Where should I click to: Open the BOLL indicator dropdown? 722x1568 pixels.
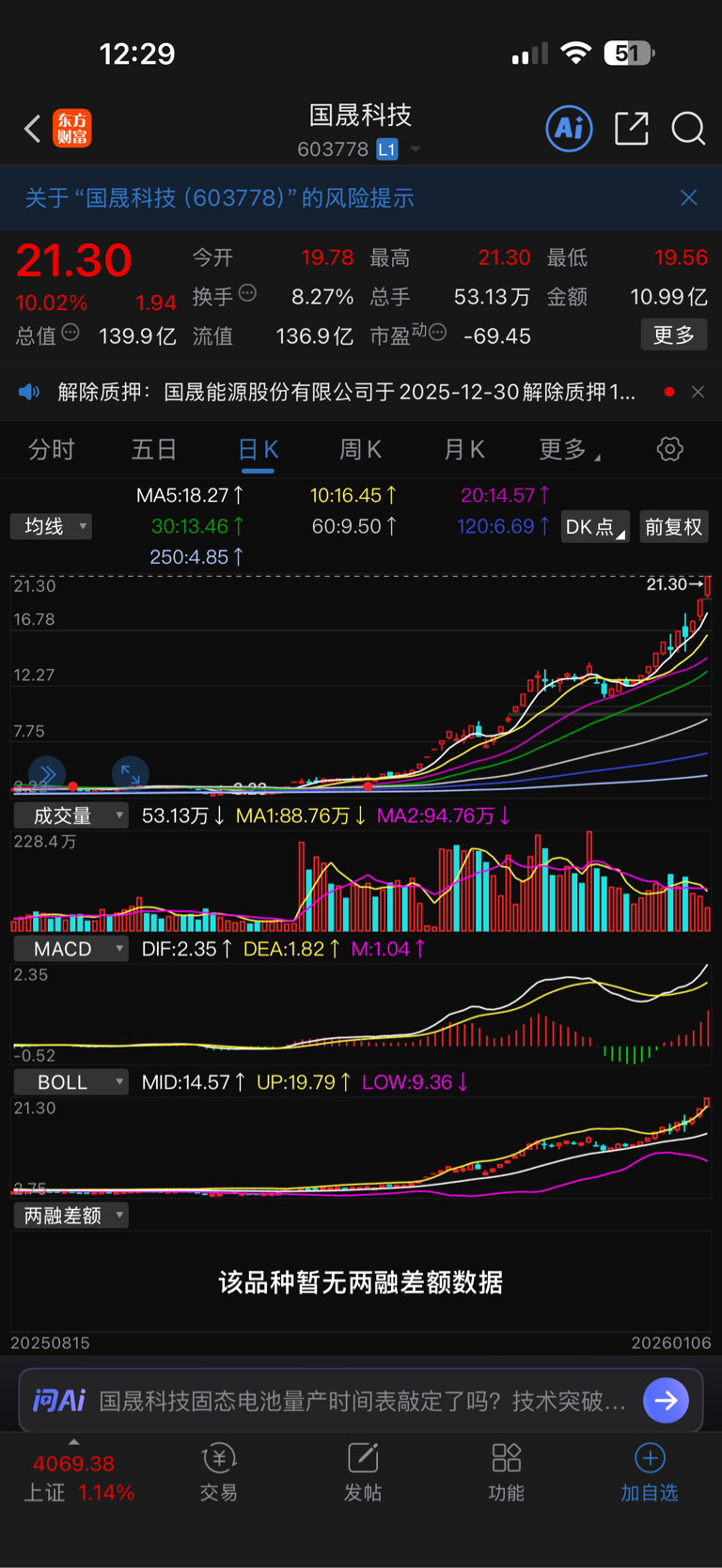(71, 1082)
